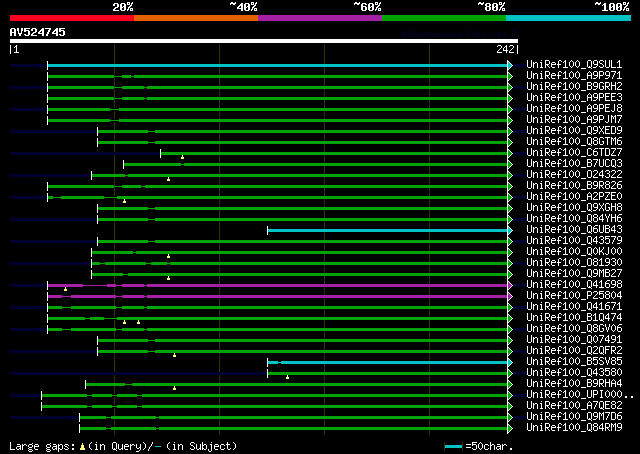Click the arrowhead ending the P25804 alignment
The image size is (640, 454).
click(x=510, y=296)
